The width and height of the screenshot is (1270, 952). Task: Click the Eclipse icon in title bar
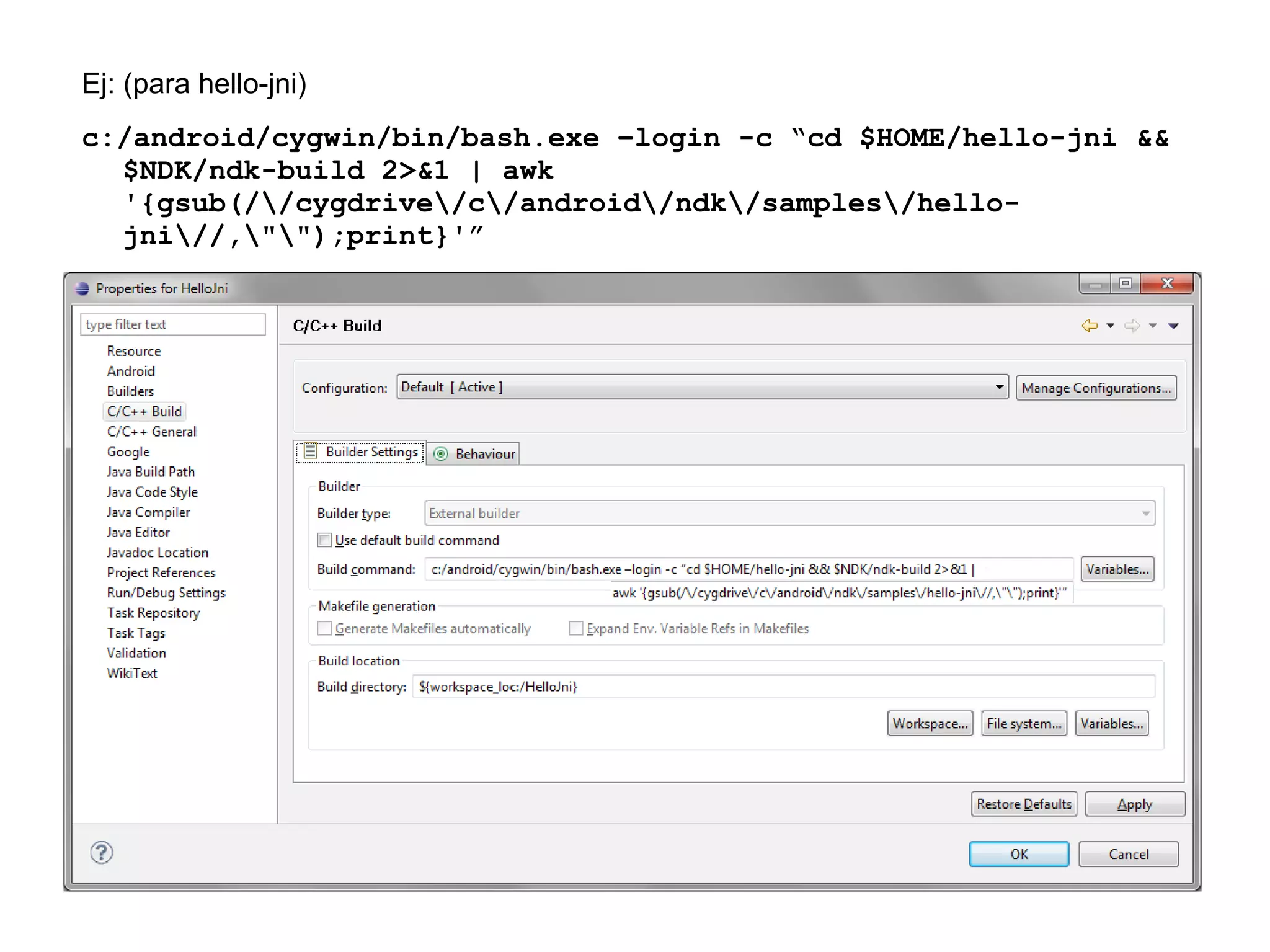[x=82, y=288]
